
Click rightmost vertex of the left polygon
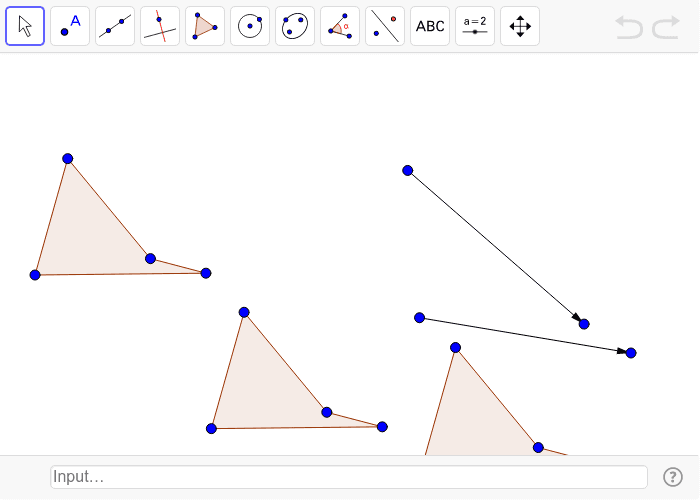206,273
